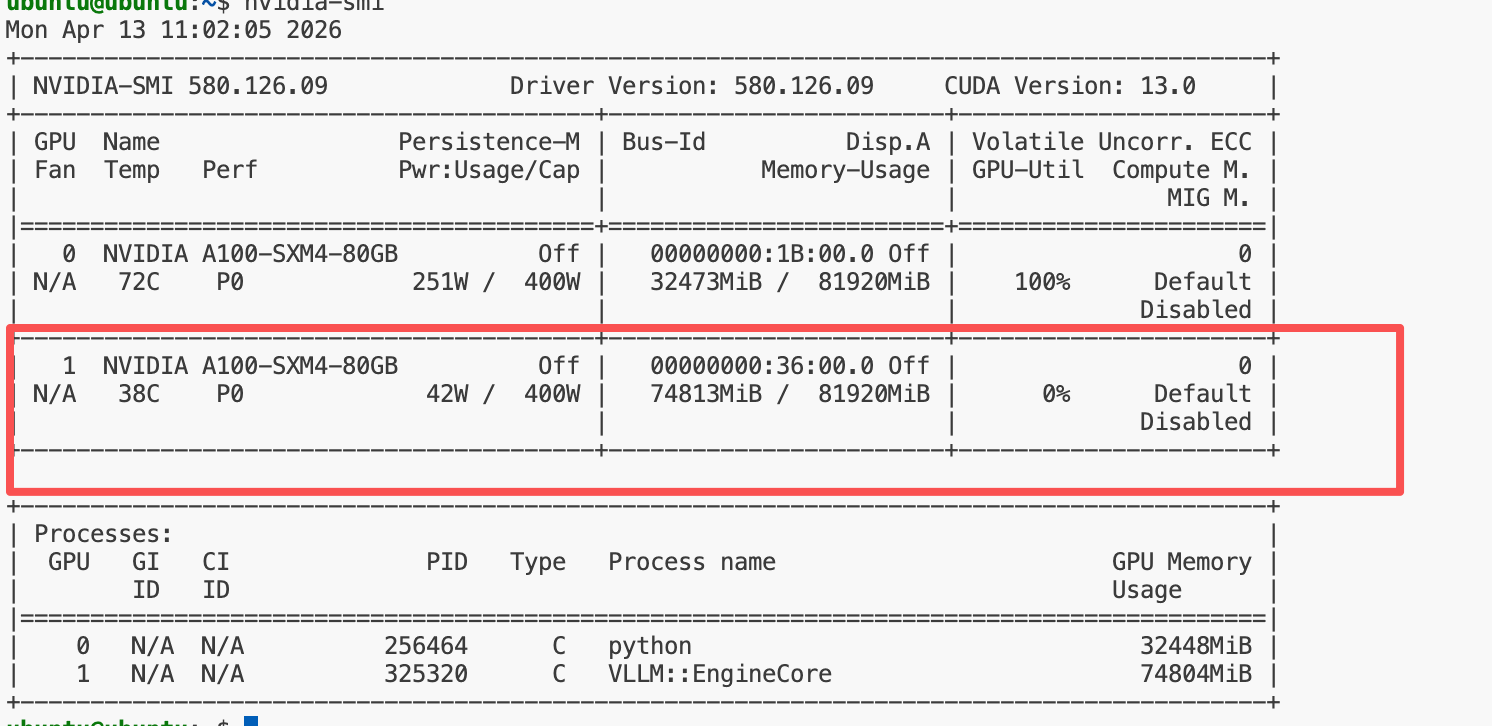Click the 251W / 400W power reading
The height and width of the screenshot is (726, 1492).
tap(496, 282)
